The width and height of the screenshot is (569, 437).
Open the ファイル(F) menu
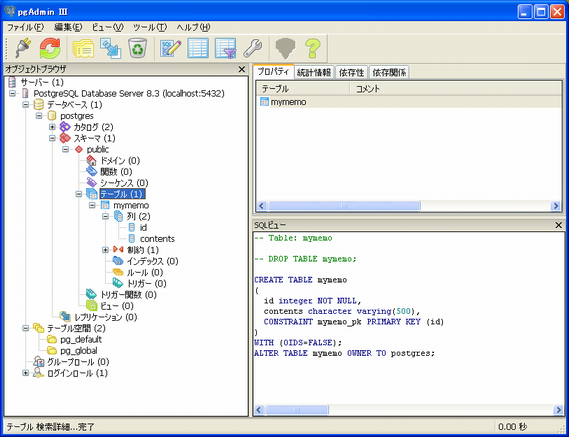pyautogui.click(x=25, y=27)
